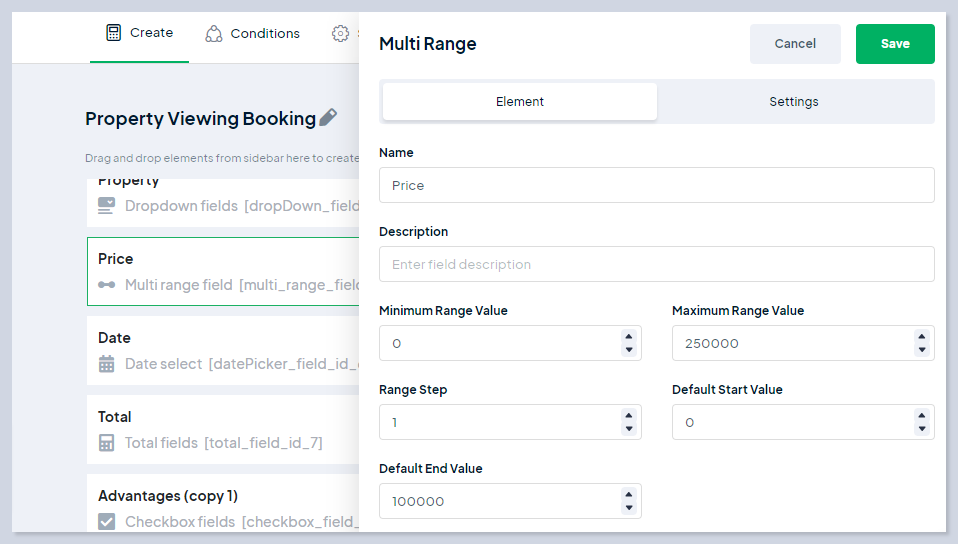Select the Element tab

520,102
